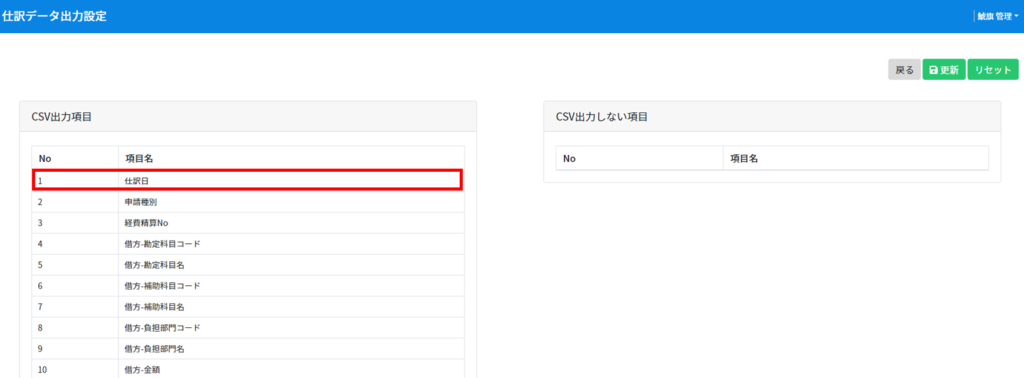Click the 仕訳データ出力設定 page title
This screenshot has width=1024, height=378.
click(x=54, y=16)
